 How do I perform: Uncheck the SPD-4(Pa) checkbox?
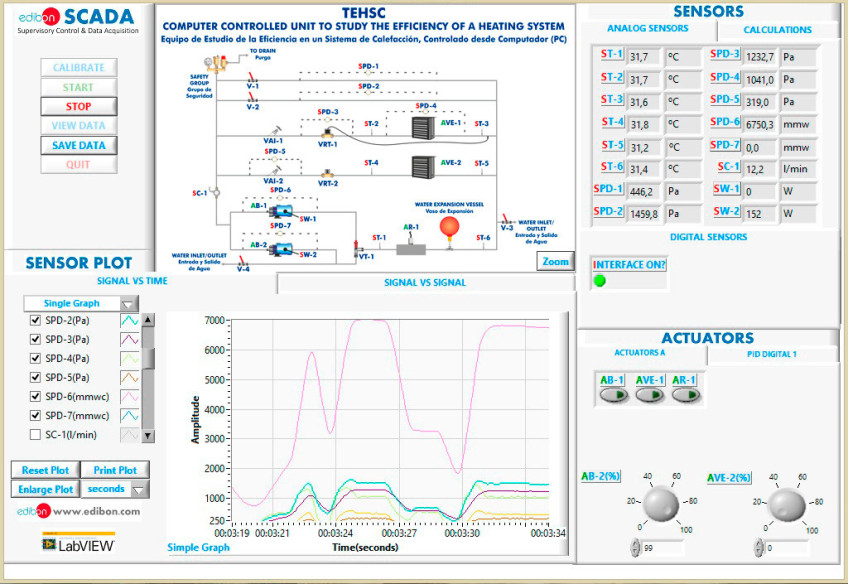click(x=36, y=358)
